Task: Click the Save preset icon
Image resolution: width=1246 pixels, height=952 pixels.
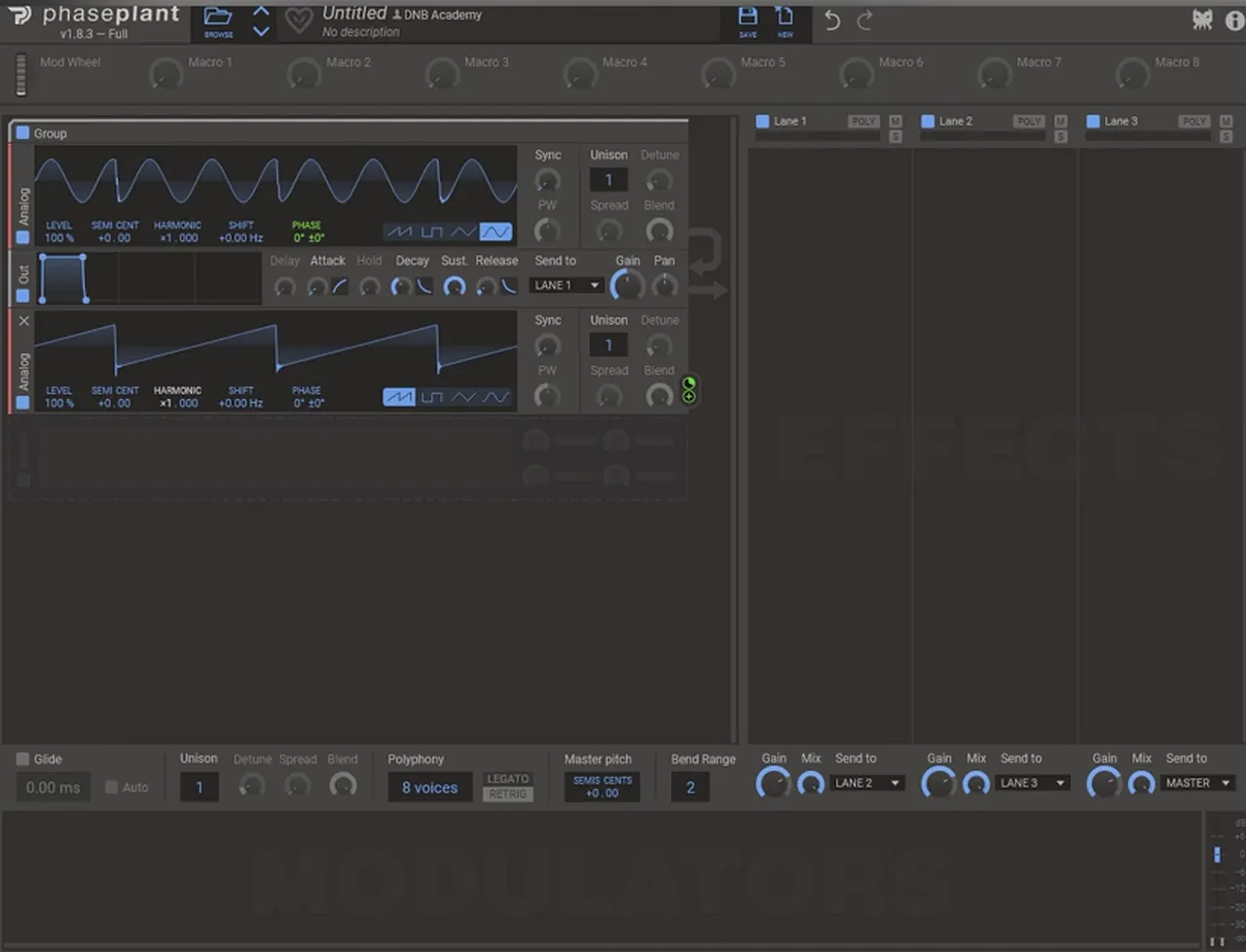Action: 748,17
